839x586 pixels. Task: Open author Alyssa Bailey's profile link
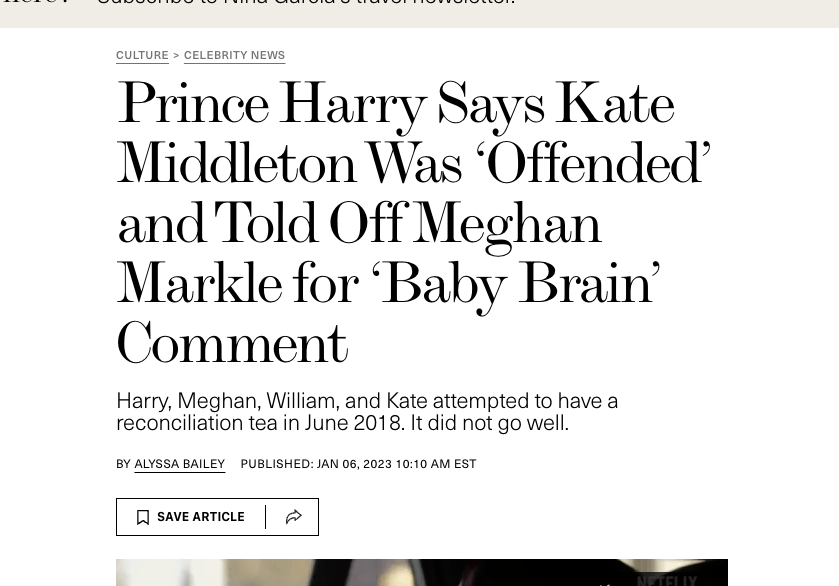(179, 464)
